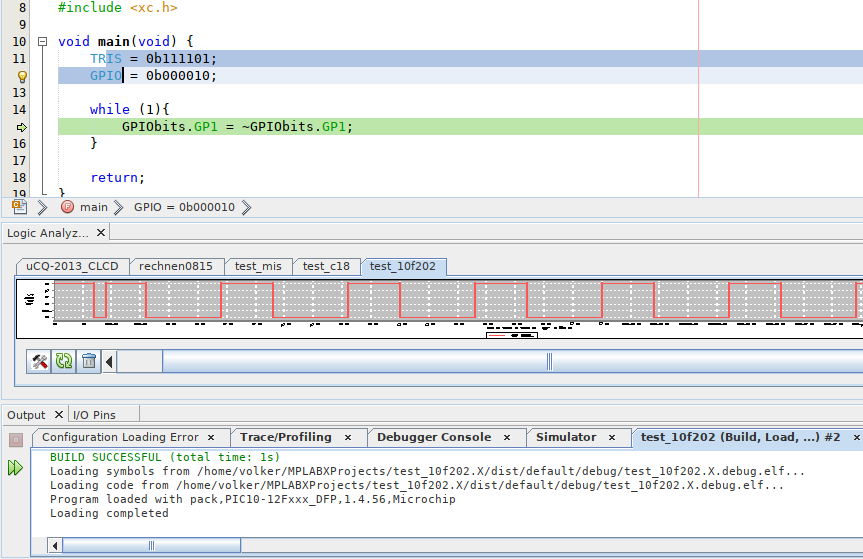Viewport: 863px width, 559px height.
Task: Click logic analyzer scroll-left arrow
Action: pos(109,361)
